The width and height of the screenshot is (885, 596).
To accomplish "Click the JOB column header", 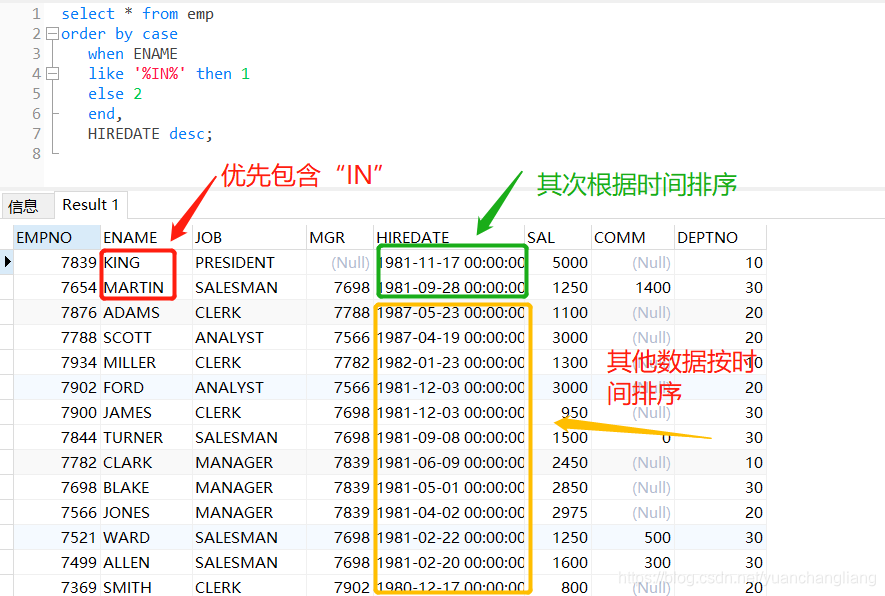I will click(x=249, y=238).
